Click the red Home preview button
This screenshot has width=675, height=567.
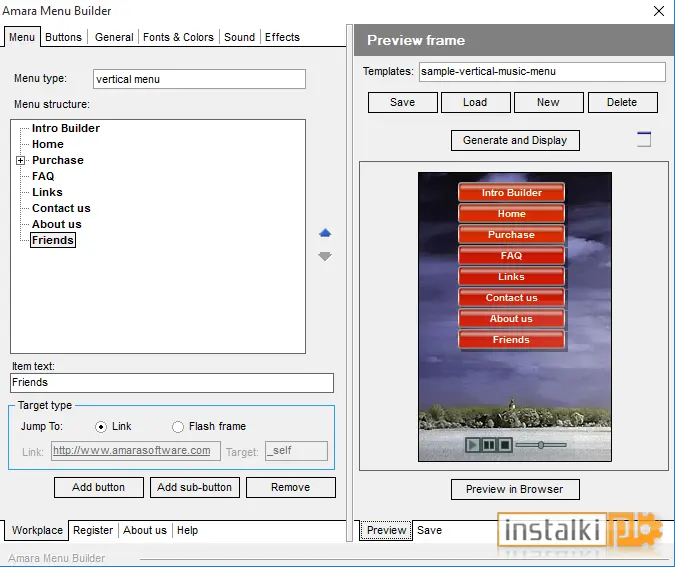(511, 214)
